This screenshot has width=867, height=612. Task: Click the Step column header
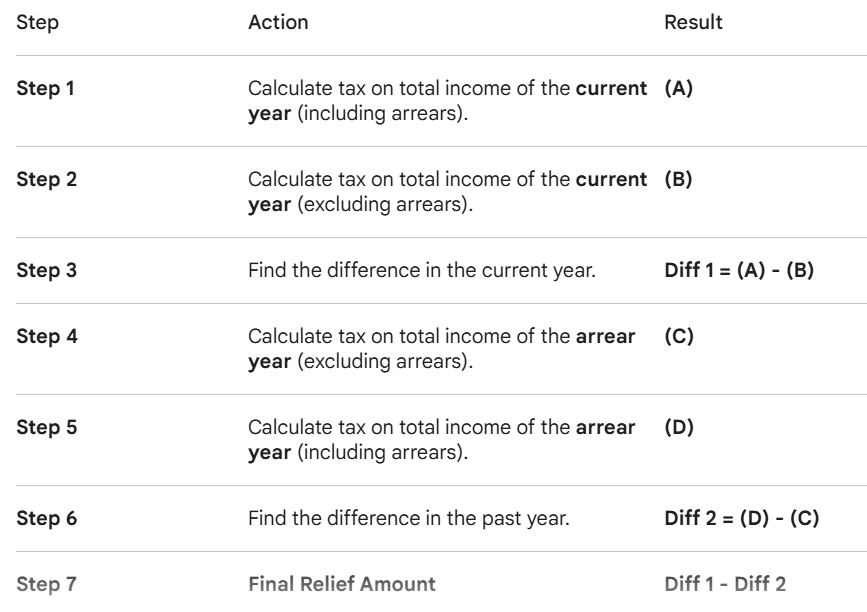(x=35, y=20)
